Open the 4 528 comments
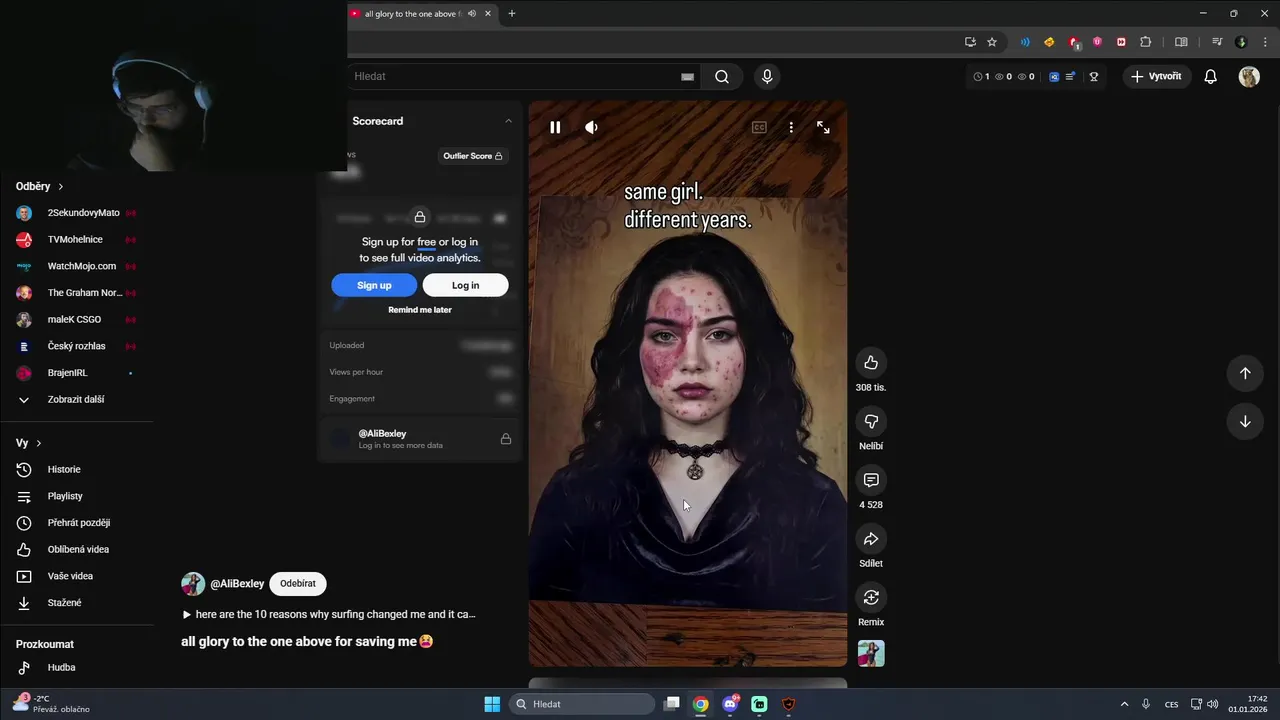1280x720 pixels. point(871,480)
